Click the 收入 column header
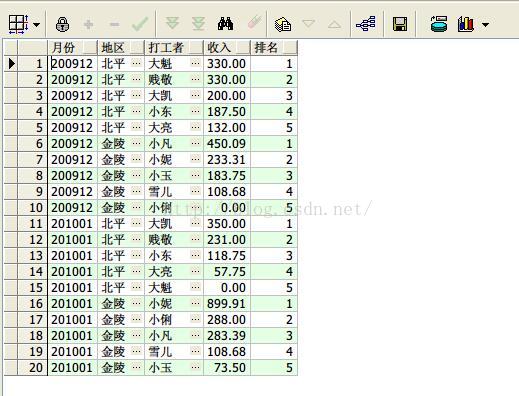519x396 pixels. tap(227, 47)
